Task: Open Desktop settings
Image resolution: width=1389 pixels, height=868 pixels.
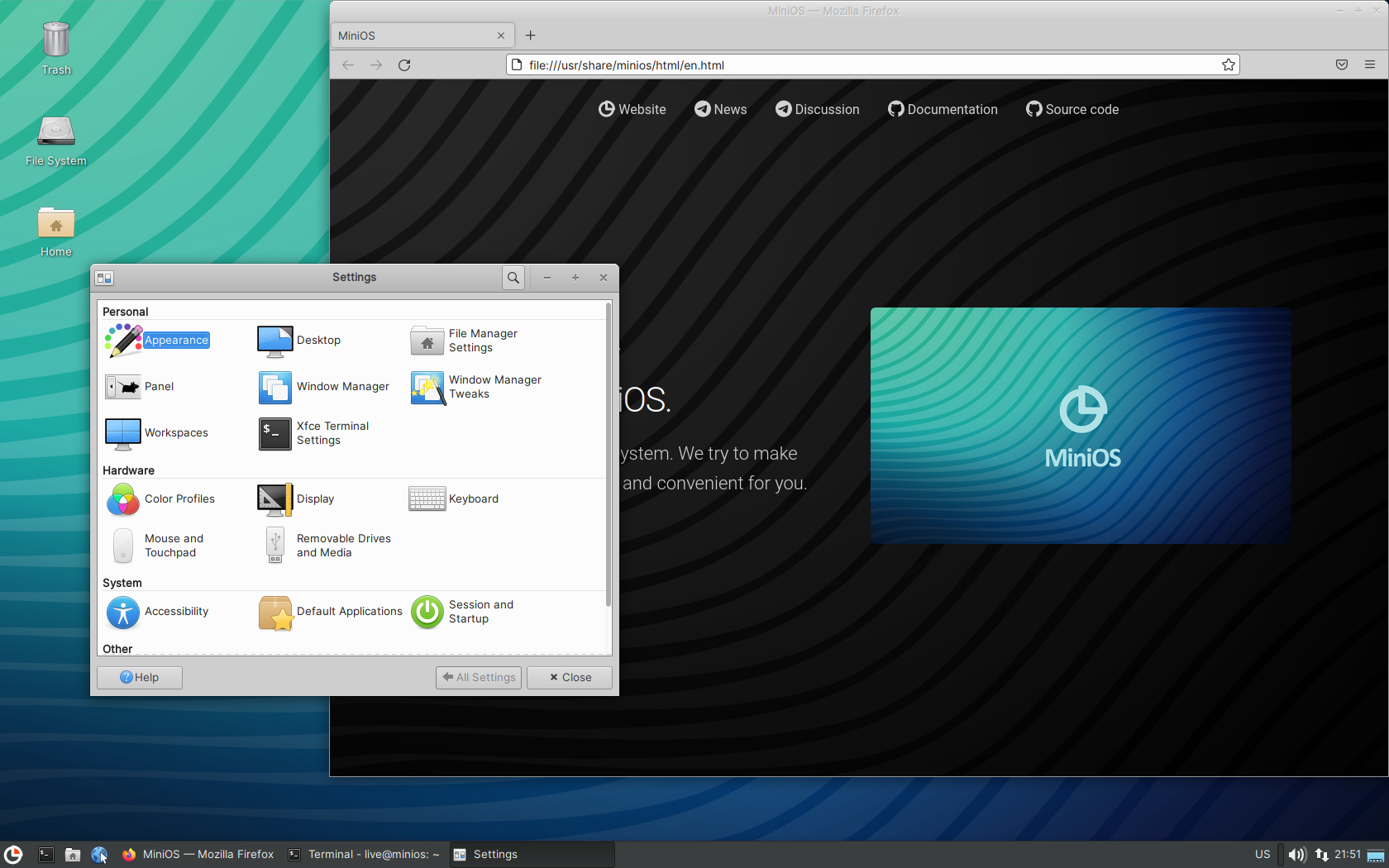Action: point(299,341)
